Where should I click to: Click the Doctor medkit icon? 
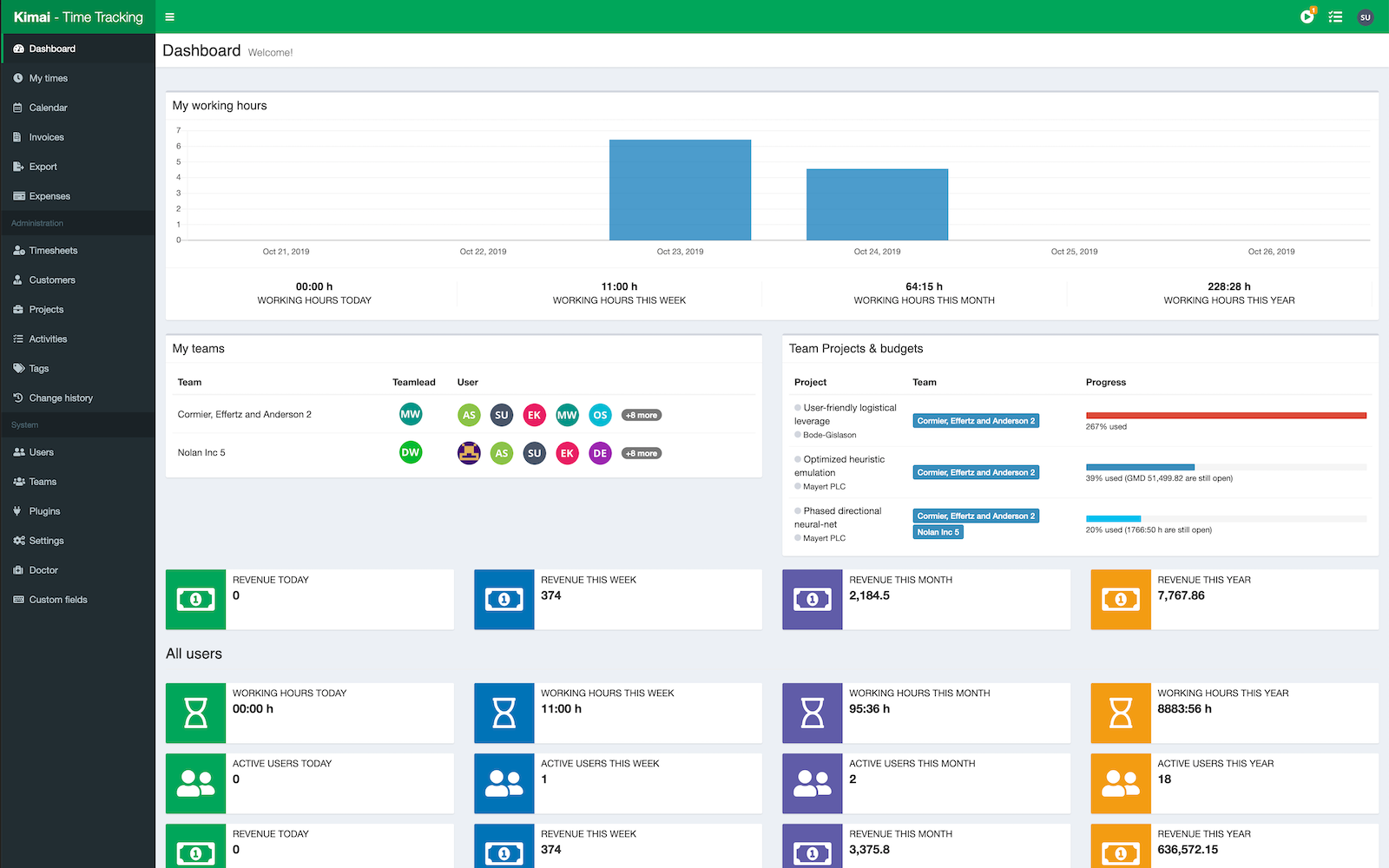pos(18,570)
